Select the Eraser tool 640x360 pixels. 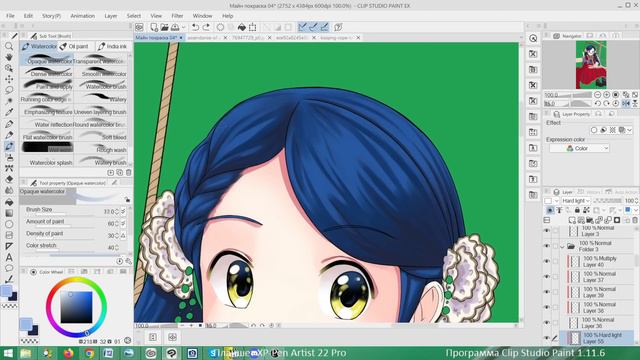click(9, 179)
